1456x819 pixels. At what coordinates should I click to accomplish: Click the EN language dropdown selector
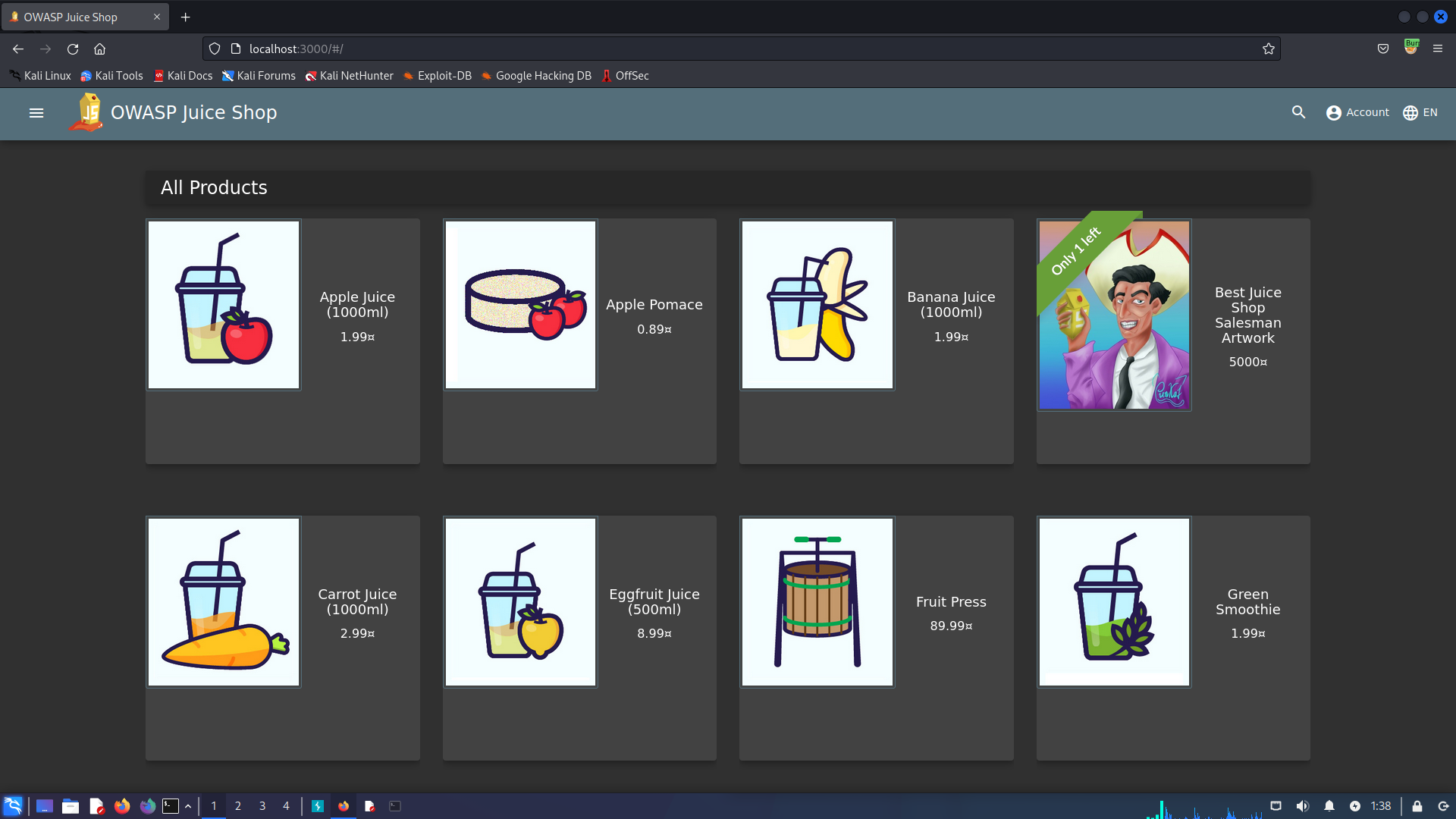coord(1421,112)
